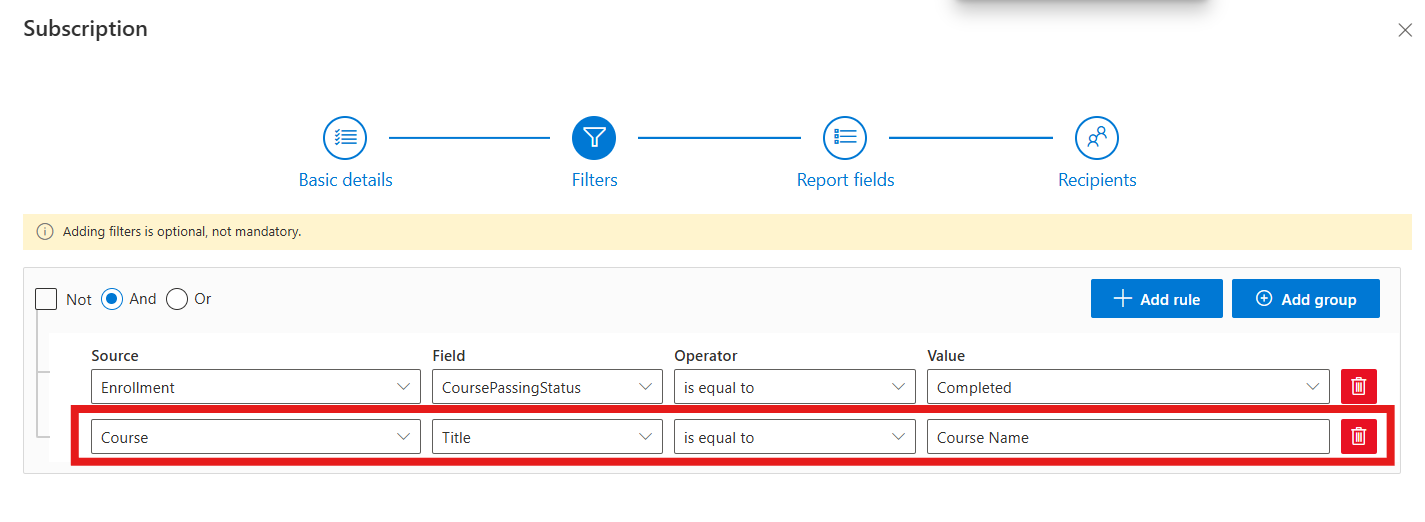The height and width of the screenshot is (522, 1425).
Task: Click the Filters funnel step icon
Action: coord(594,138)
